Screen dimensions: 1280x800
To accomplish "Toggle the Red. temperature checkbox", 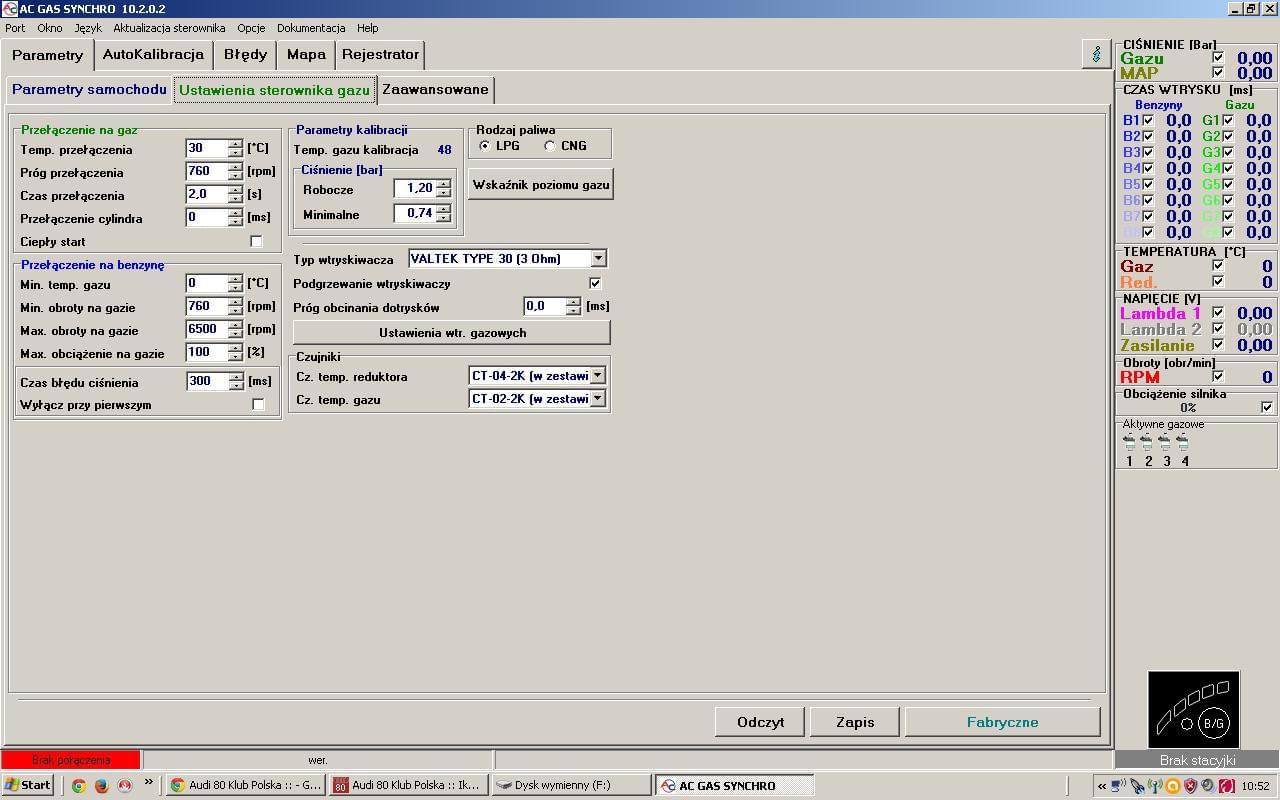I will (x=1217, y=281).
